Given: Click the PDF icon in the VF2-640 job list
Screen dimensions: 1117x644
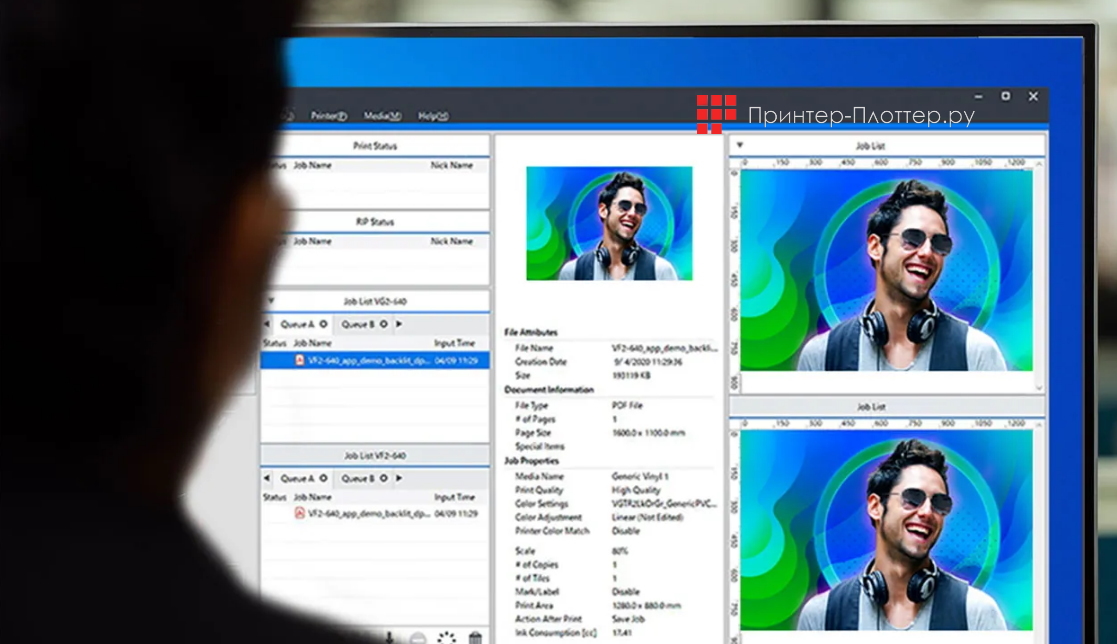Looking at the screenshot, I should [299, 513].
